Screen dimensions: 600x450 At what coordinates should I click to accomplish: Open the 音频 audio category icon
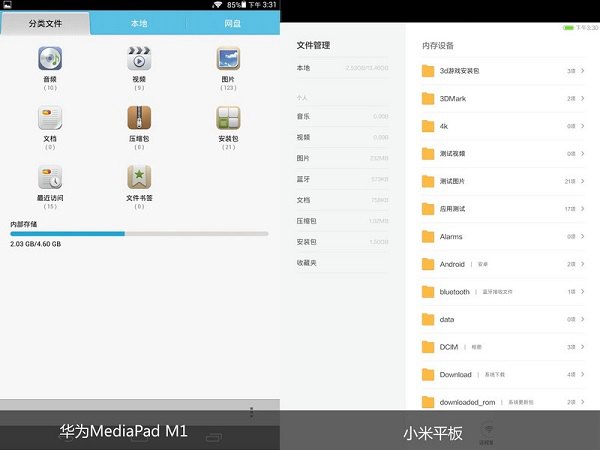pyautogui.click(x=50, y=59)
